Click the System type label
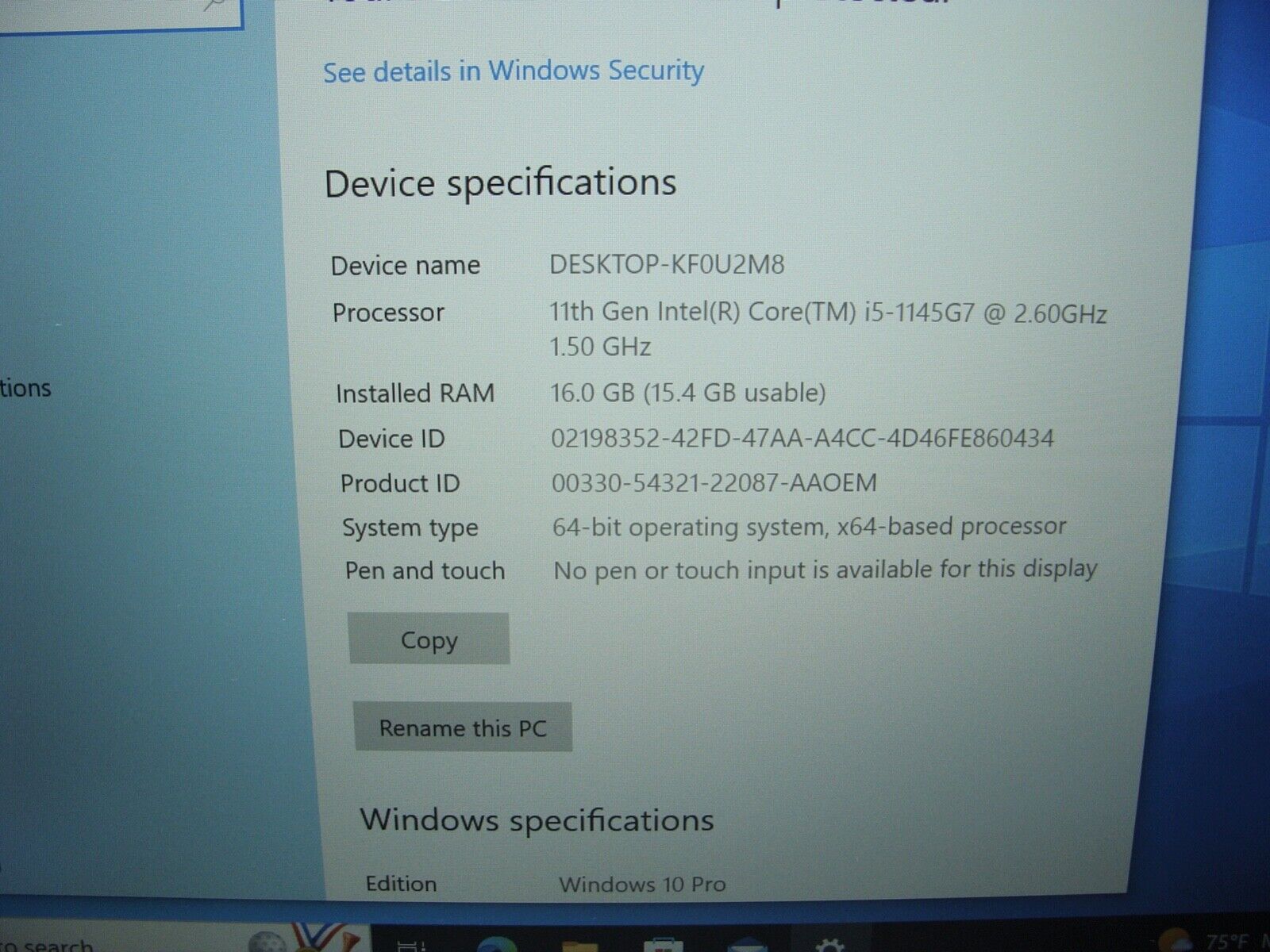 pos(410,528)
